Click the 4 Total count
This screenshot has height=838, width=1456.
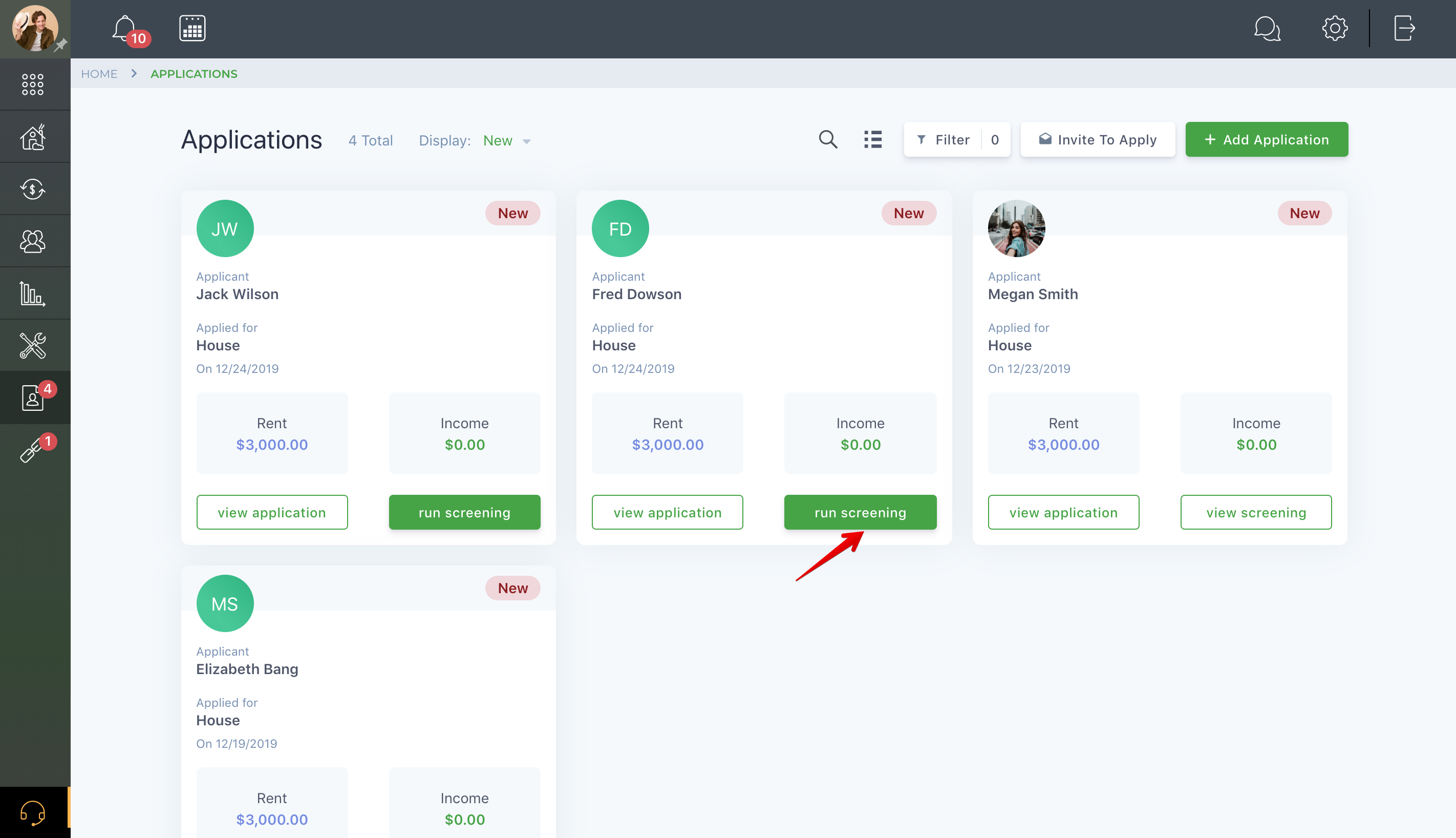[x=371, y=140]
